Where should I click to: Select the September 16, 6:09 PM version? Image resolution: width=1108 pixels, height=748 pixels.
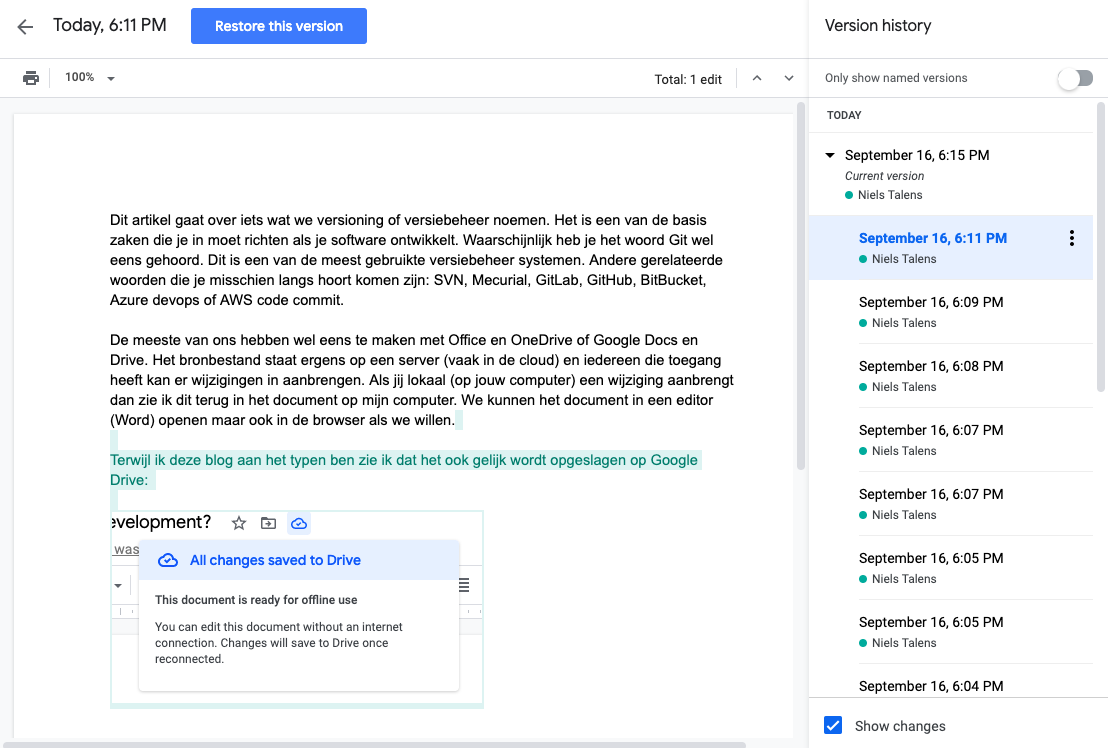930,302
